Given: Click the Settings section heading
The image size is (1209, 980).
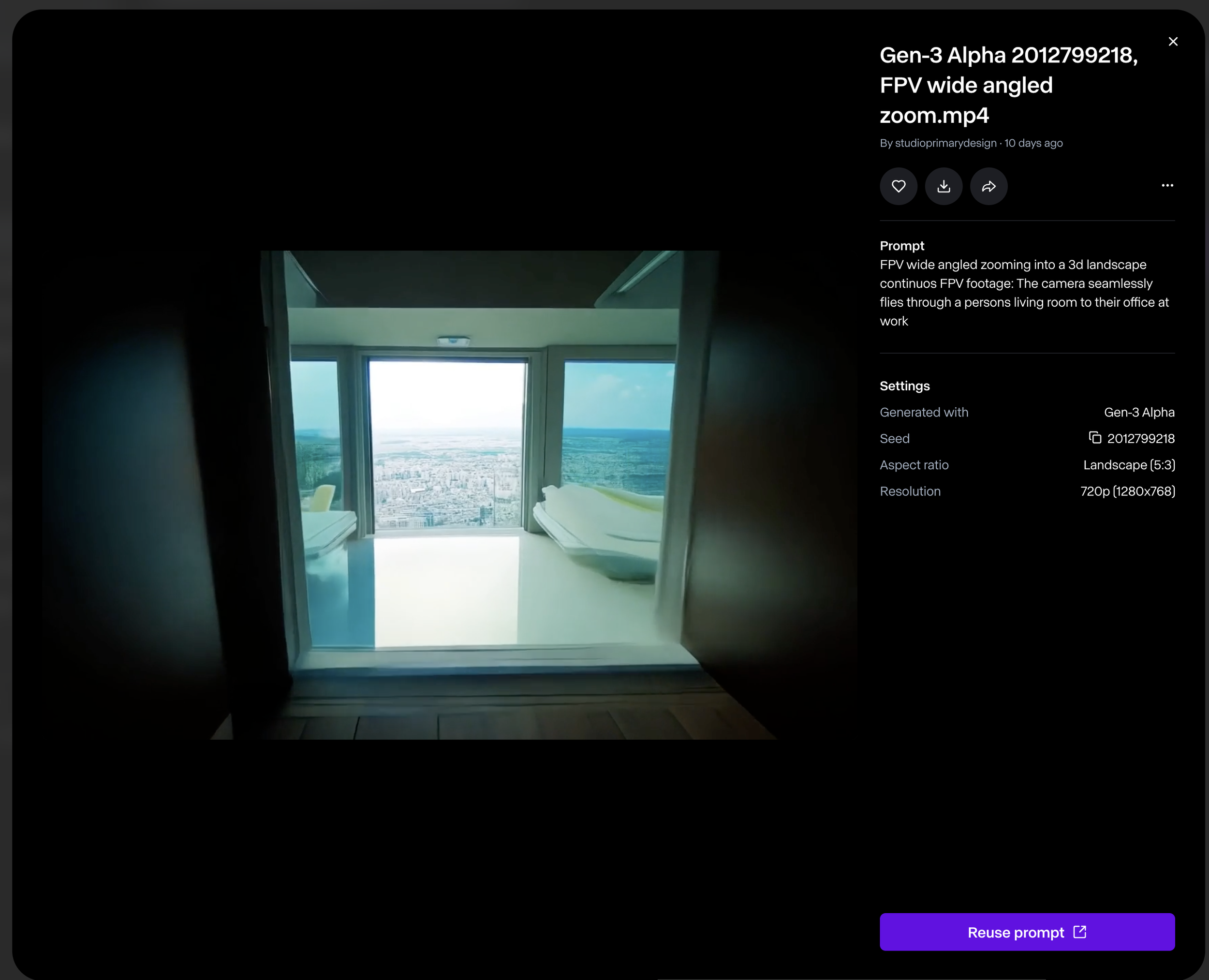Looking at the screenshot, I should click(x=904, y=386).
